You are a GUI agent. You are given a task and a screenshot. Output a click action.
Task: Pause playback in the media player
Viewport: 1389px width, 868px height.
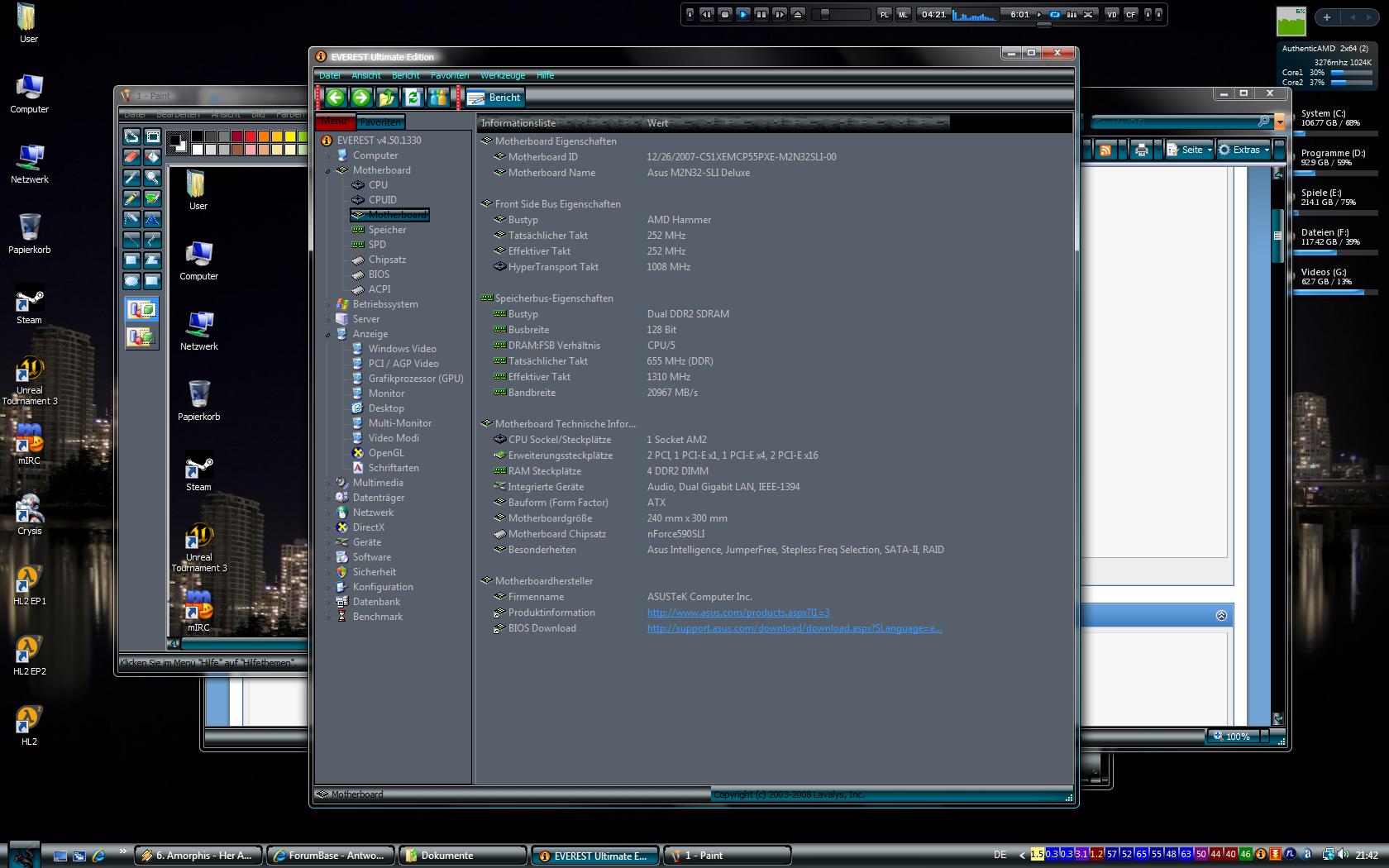[x=761, y=14]
